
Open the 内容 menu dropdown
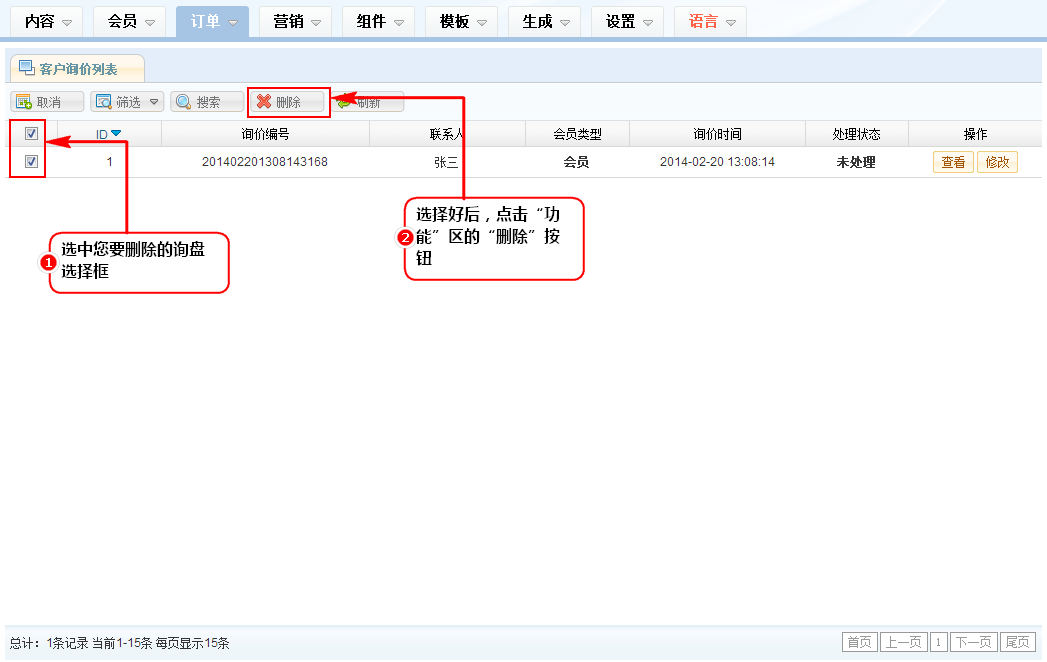pos(67,22)
